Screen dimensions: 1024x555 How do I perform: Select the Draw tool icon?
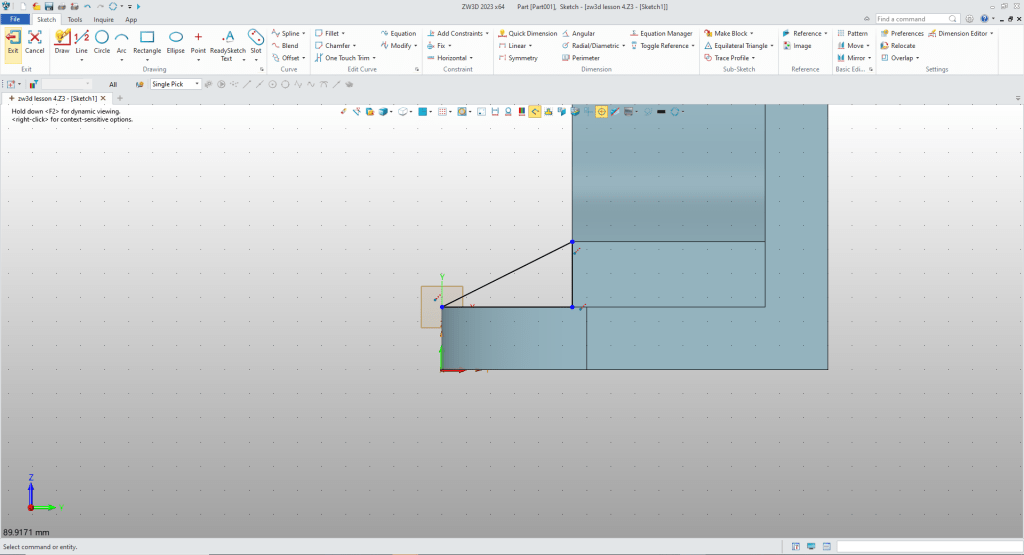click(62, 40)
